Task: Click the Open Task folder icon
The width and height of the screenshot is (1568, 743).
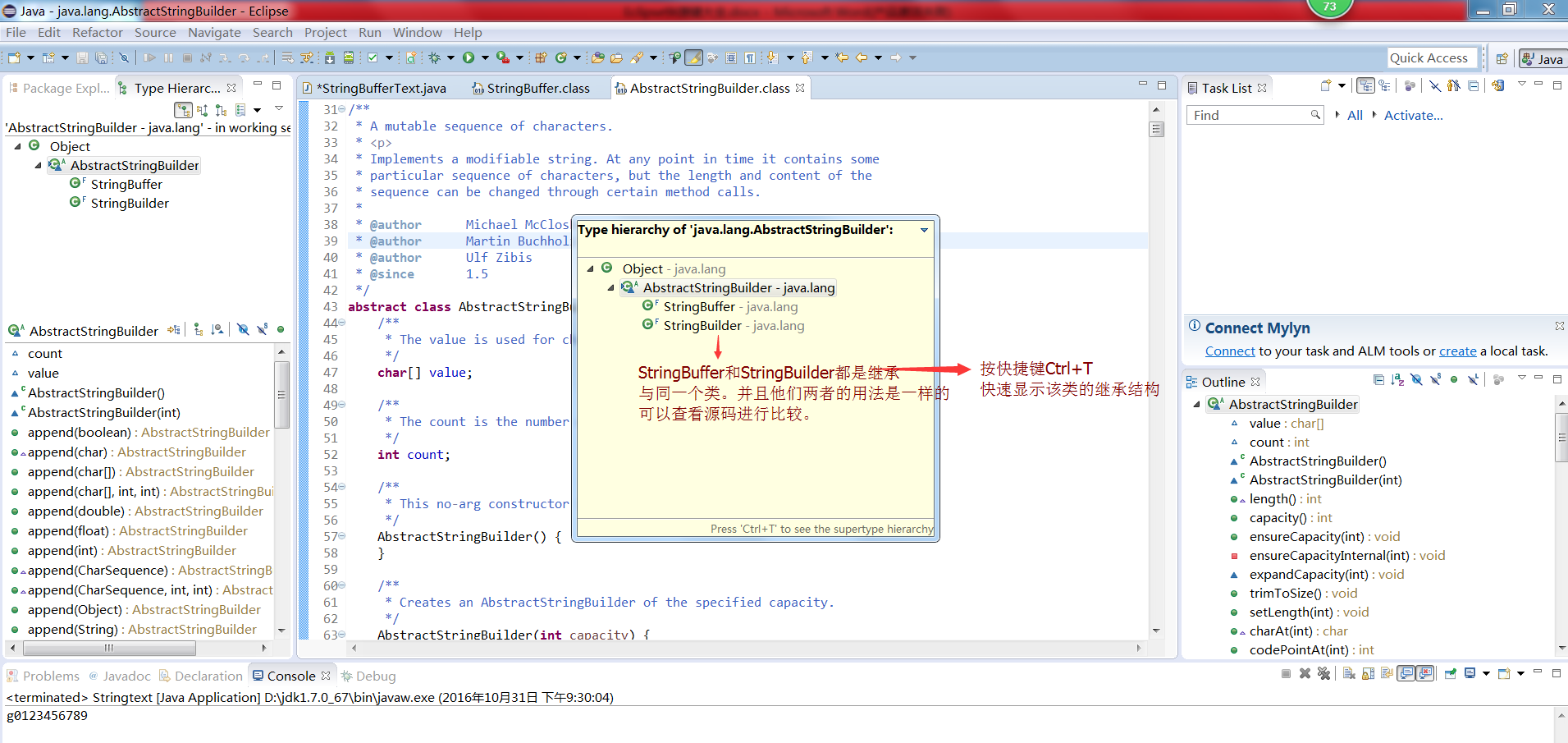Action: click(616, 57)
